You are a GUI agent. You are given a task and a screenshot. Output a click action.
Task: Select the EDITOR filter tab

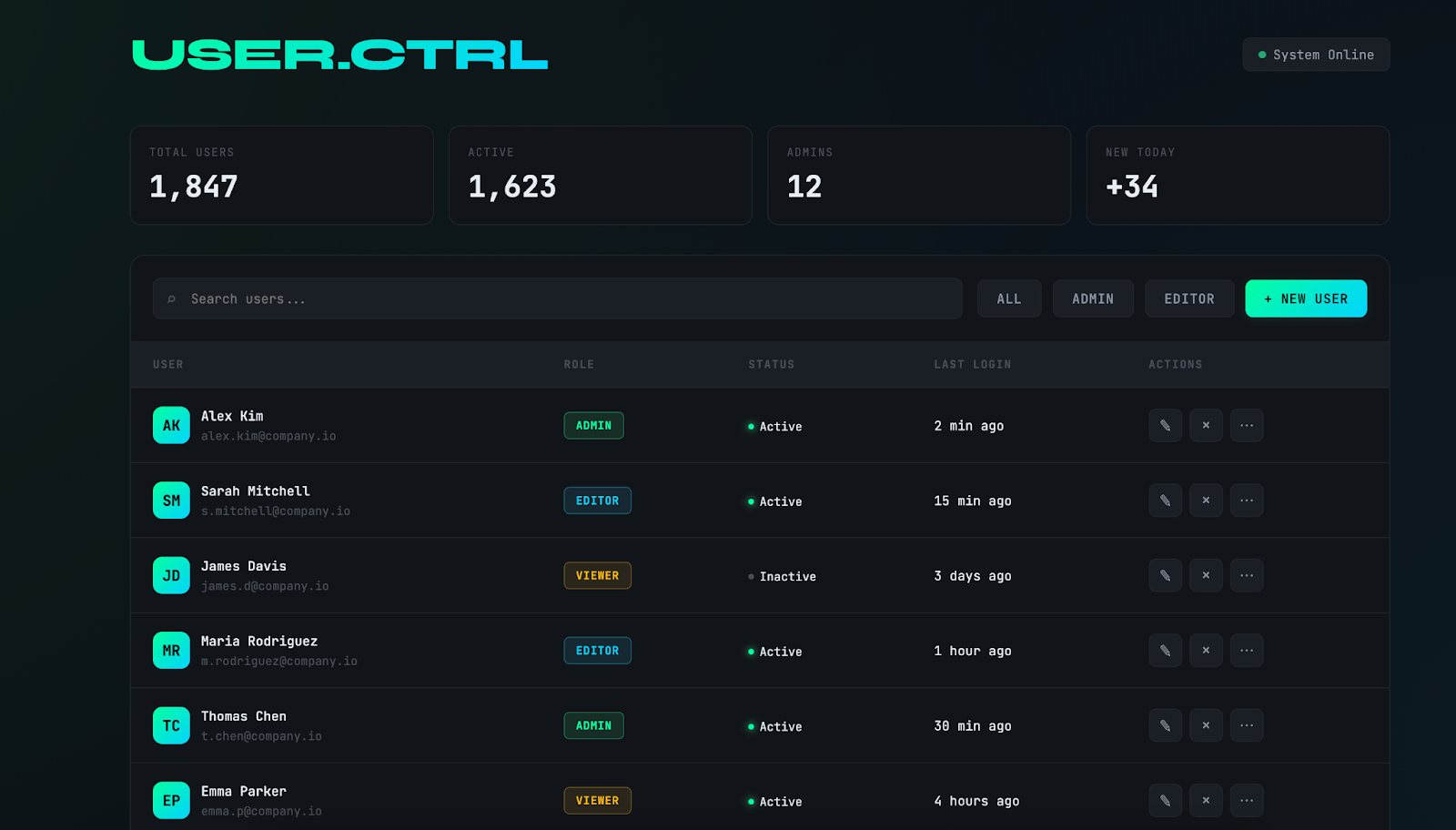[1188, 298]
